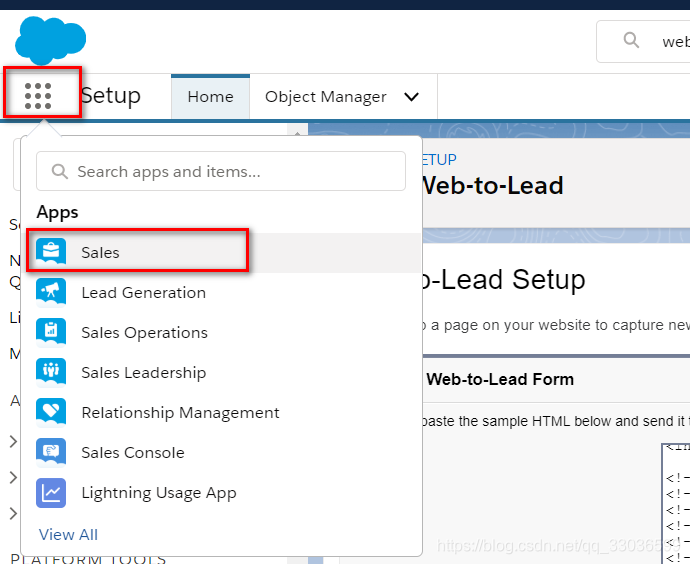
Task: Launch the Sales Console app
Action: pyautogui.click(x=223, y=453)
